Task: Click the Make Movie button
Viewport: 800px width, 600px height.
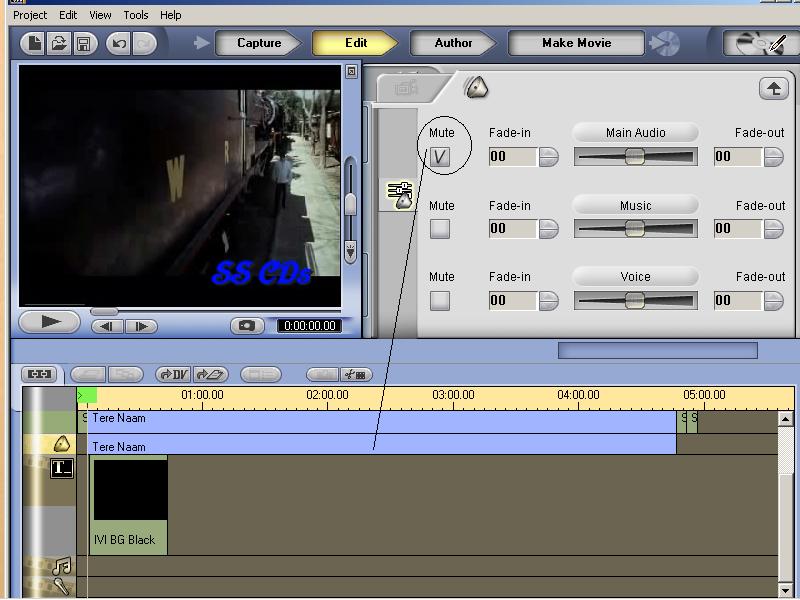Action: (577, 43)
